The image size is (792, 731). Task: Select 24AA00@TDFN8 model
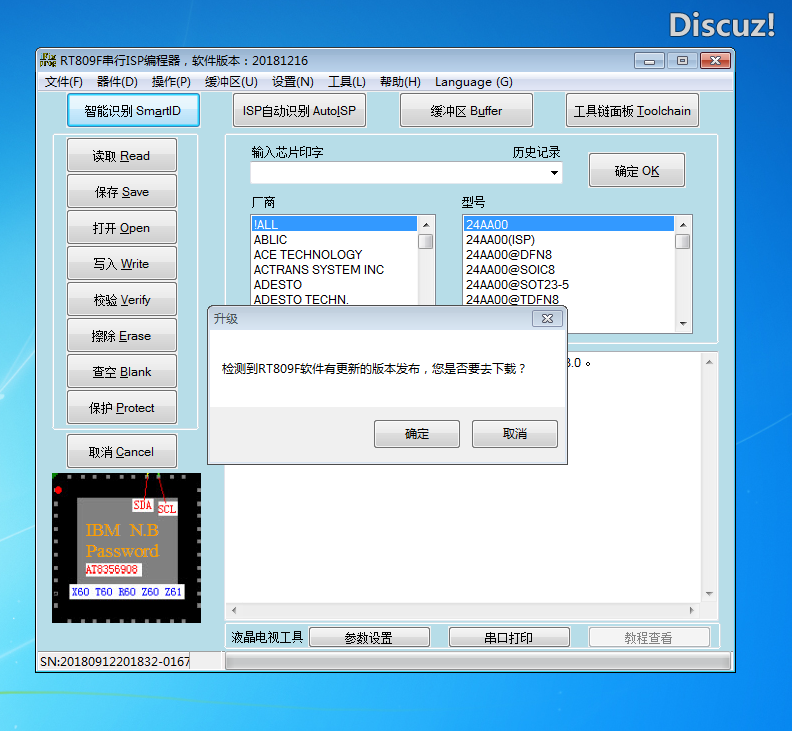point(569,299)
